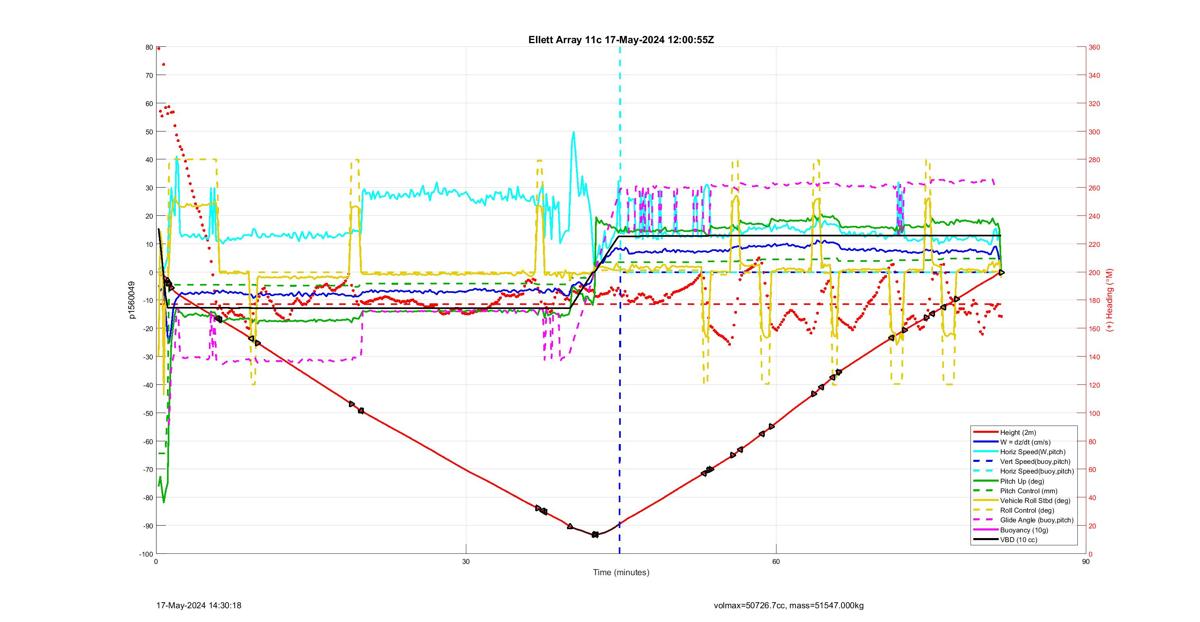The height and width of the screenshot is (622, 1200).
Task: Click the red Height line sample in legend
Action: point(986,432)
